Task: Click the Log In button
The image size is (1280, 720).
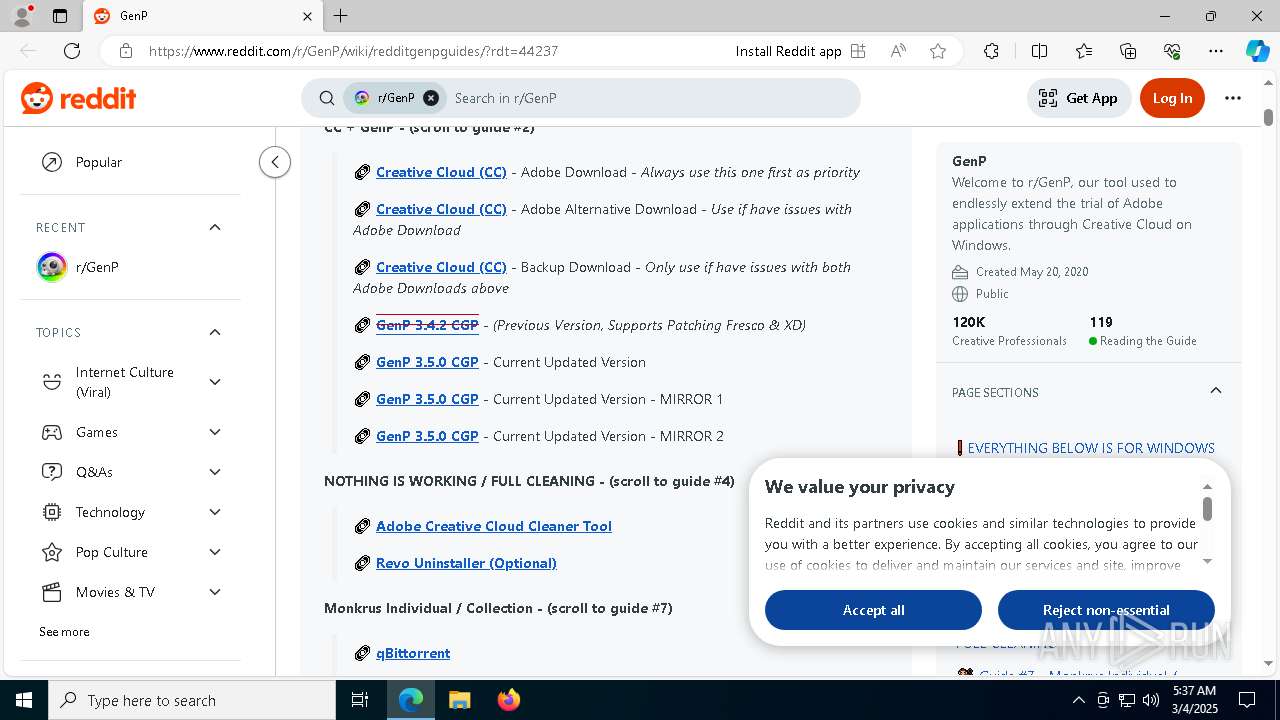Action: click(x=1172, y=98)
